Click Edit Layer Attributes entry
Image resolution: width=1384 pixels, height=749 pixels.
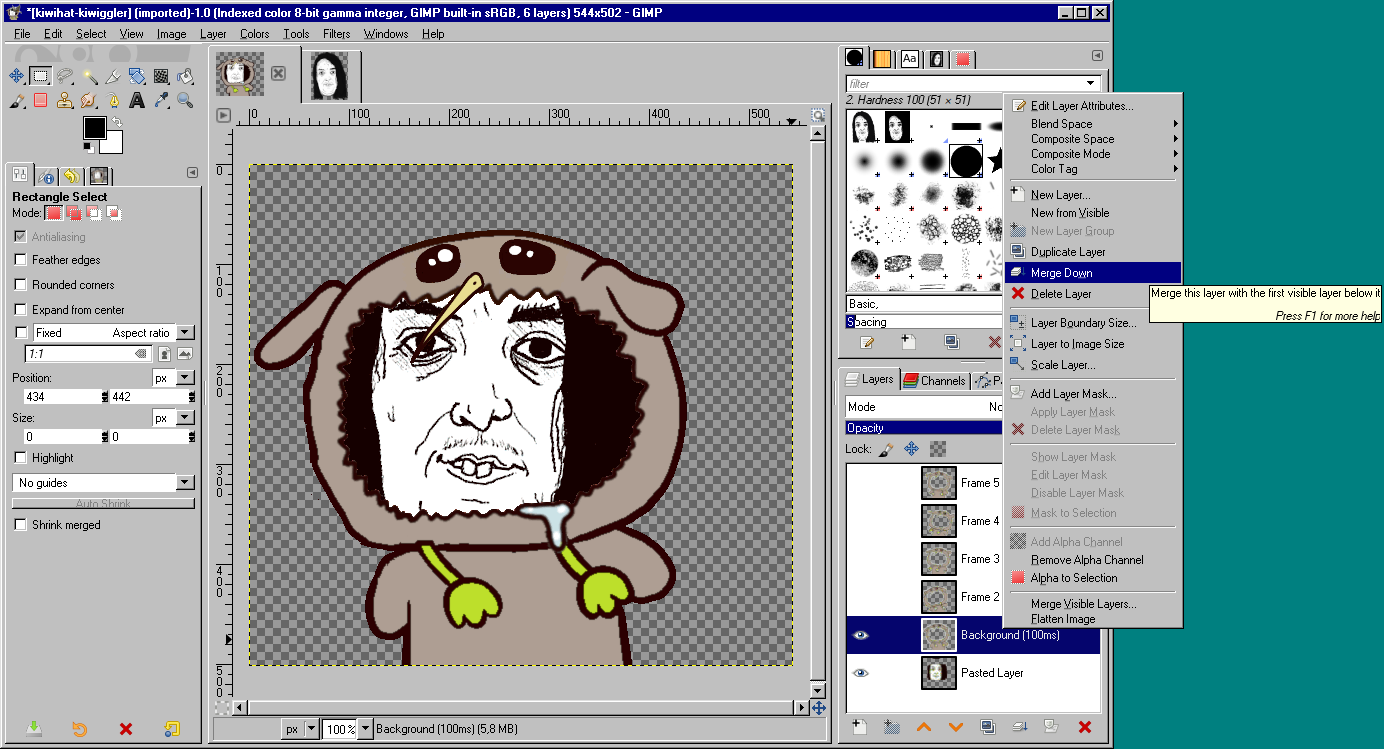click(x=1093, y=106)
